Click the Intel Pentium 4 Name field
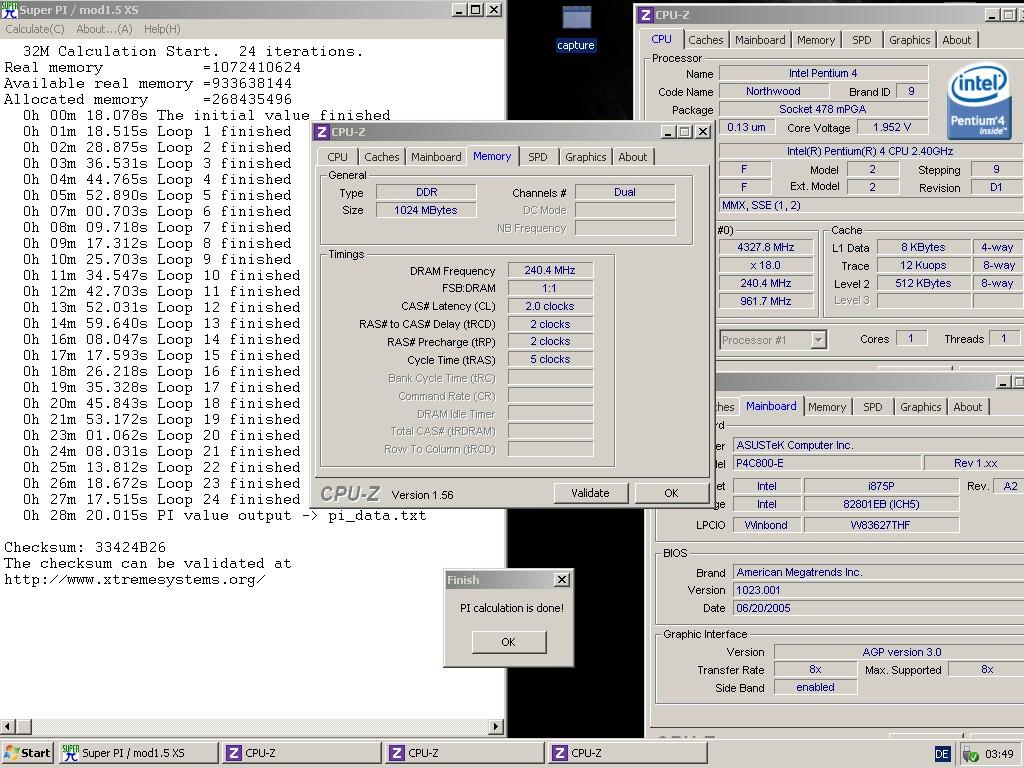Viewport: 1024px width, 768px height. point(823,73)
